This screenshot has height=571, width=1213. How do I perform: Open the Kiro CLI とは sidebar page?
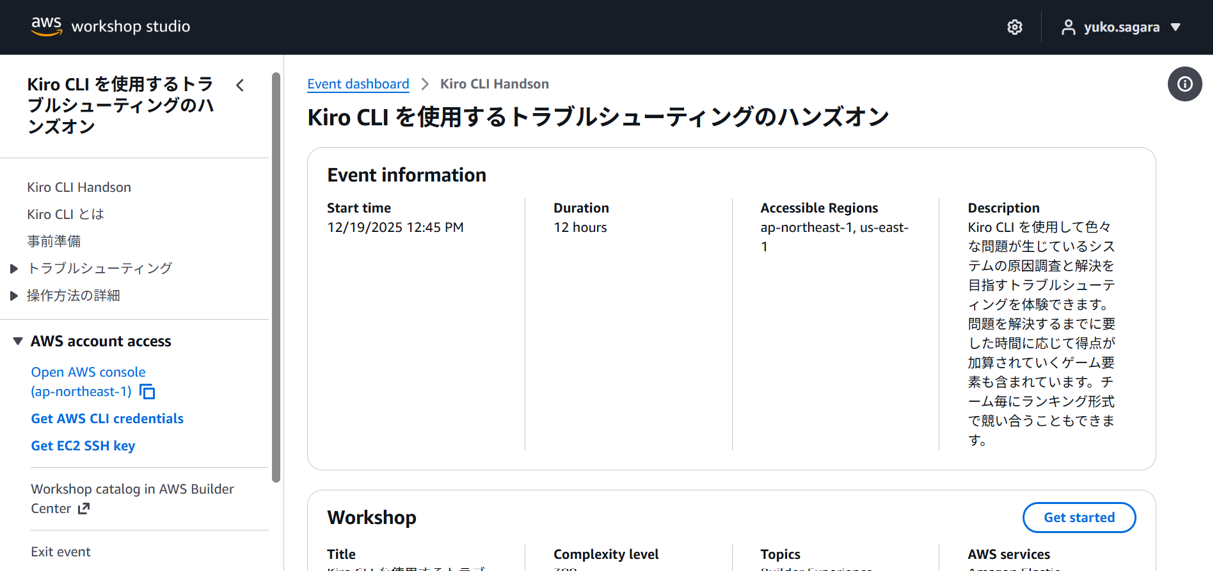pos(66,214)
